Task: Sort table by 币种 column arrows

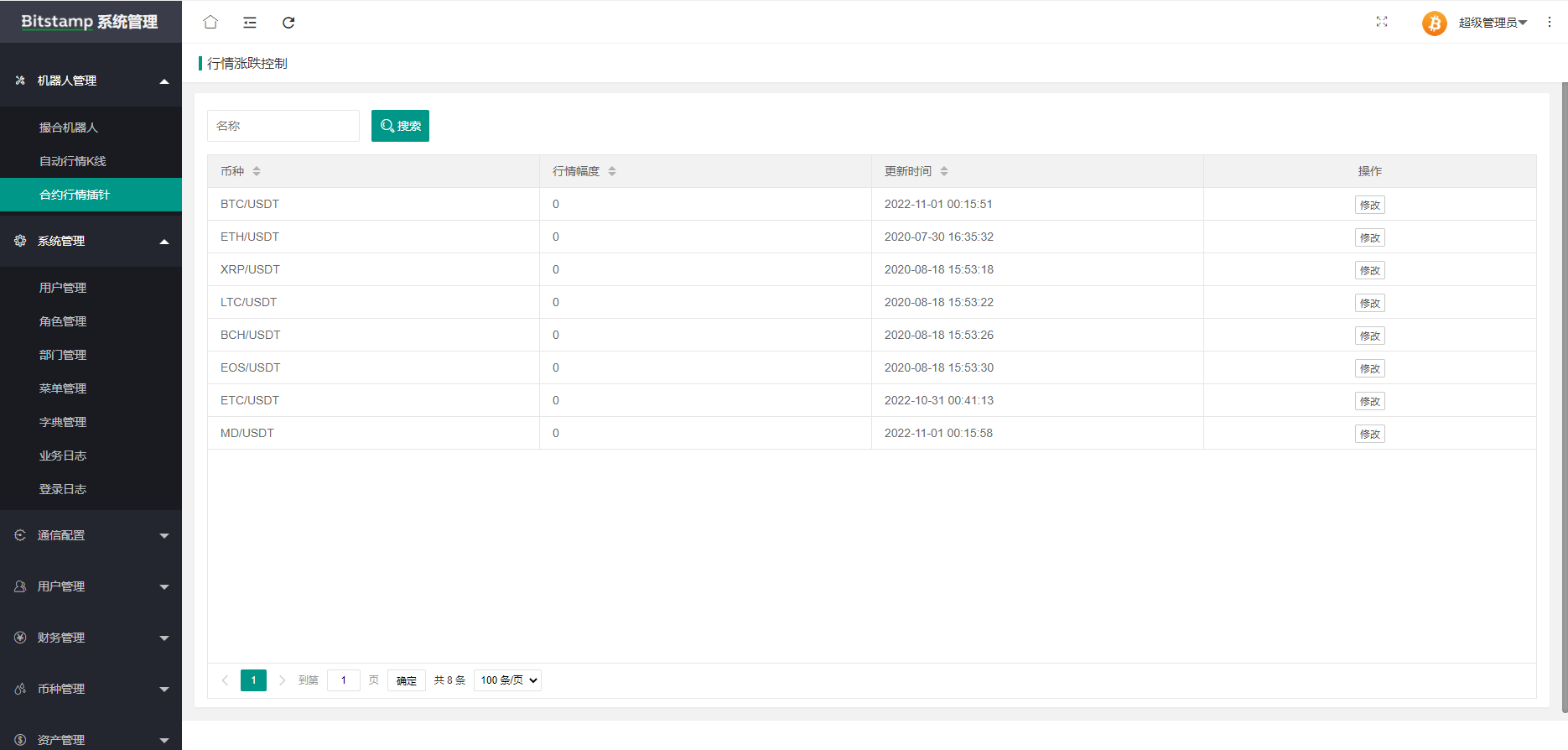Action: (x=257, y=171)
